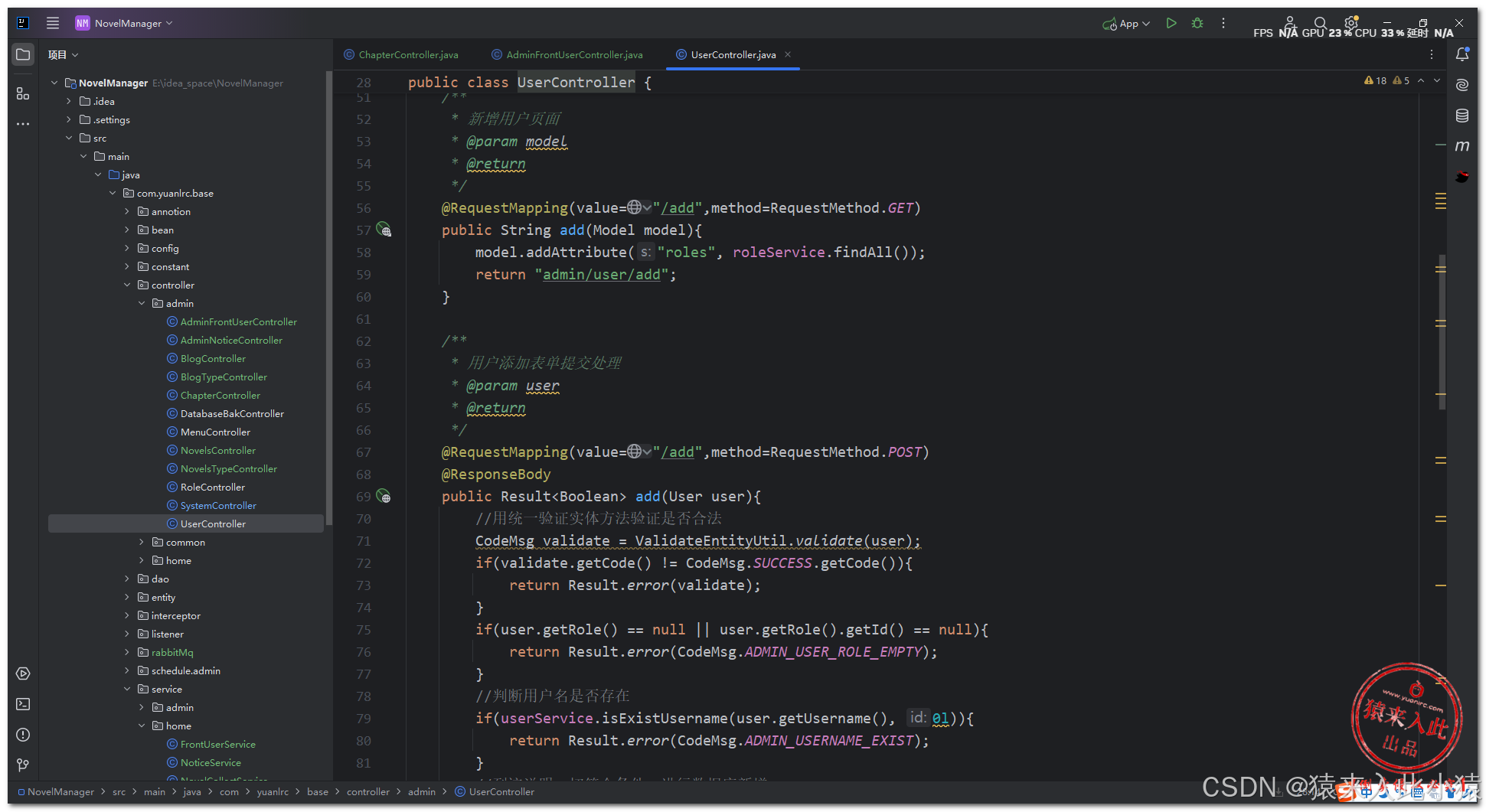Click controller in breadcrumb bar

(x=367, y=791)
